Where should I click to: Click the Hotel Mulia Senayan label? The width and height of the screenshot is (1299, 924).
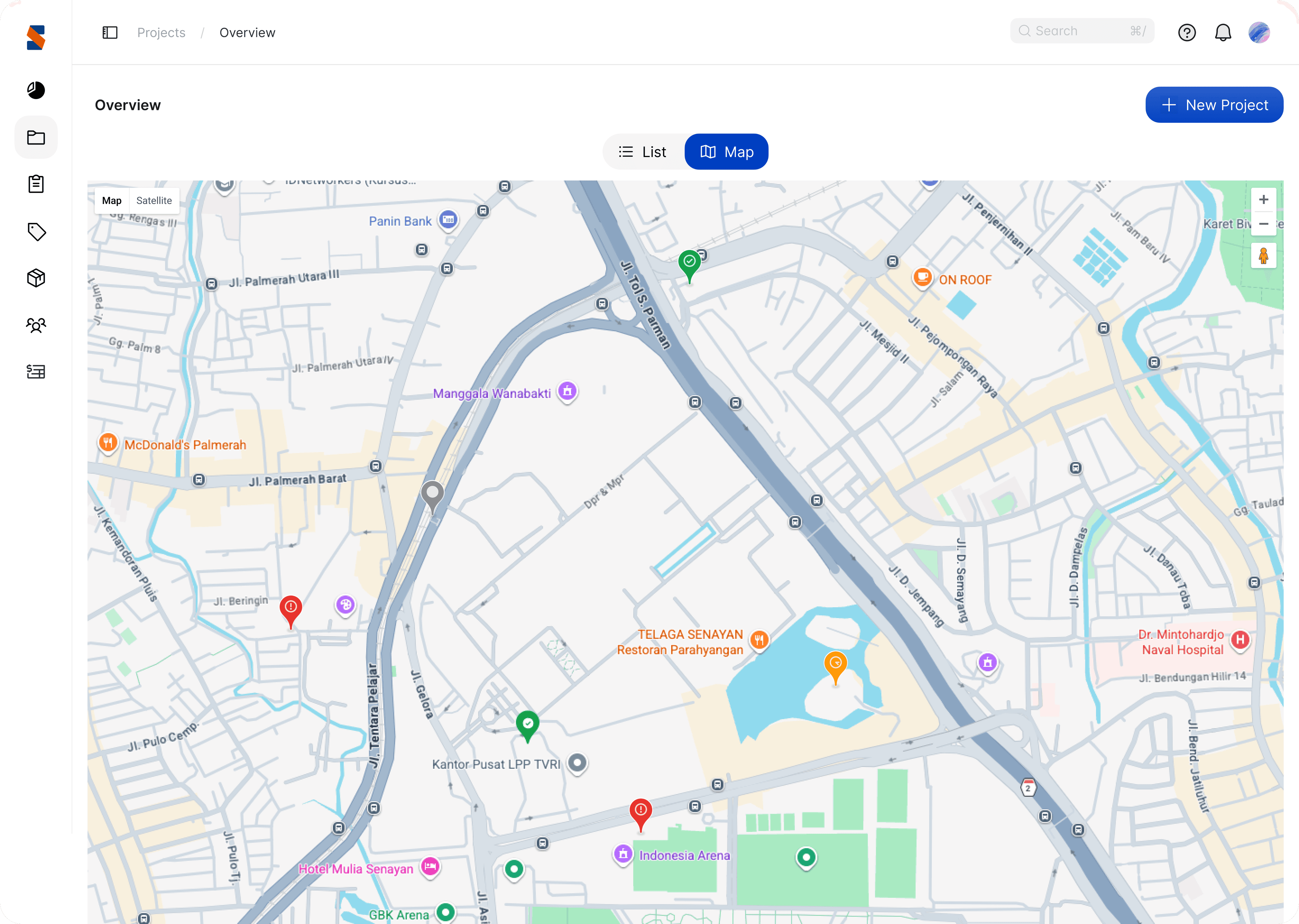(x=356, y=869)
